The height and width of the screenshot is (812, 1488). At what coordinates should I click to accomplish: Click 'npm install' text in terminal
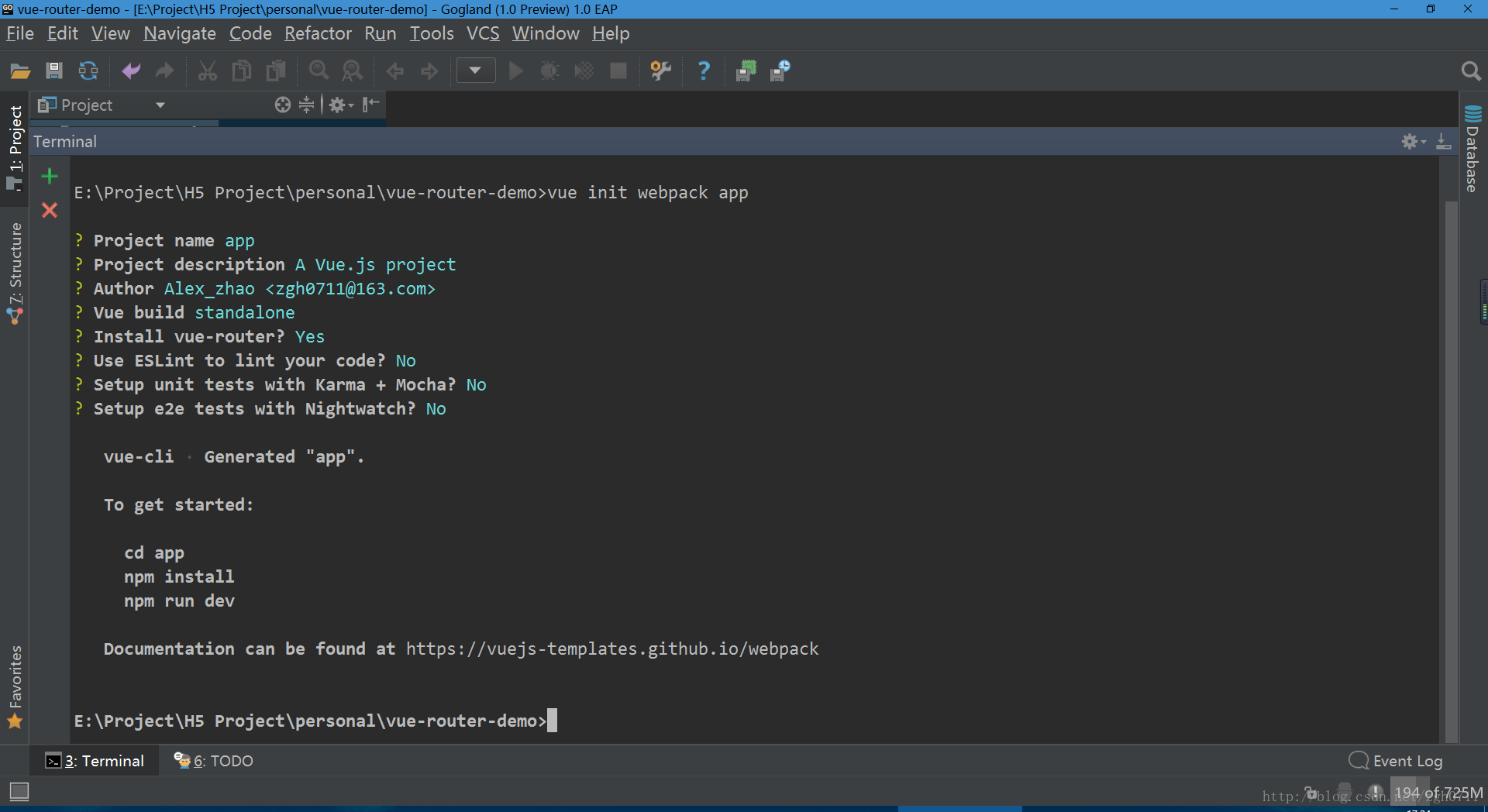pos(179,577)
